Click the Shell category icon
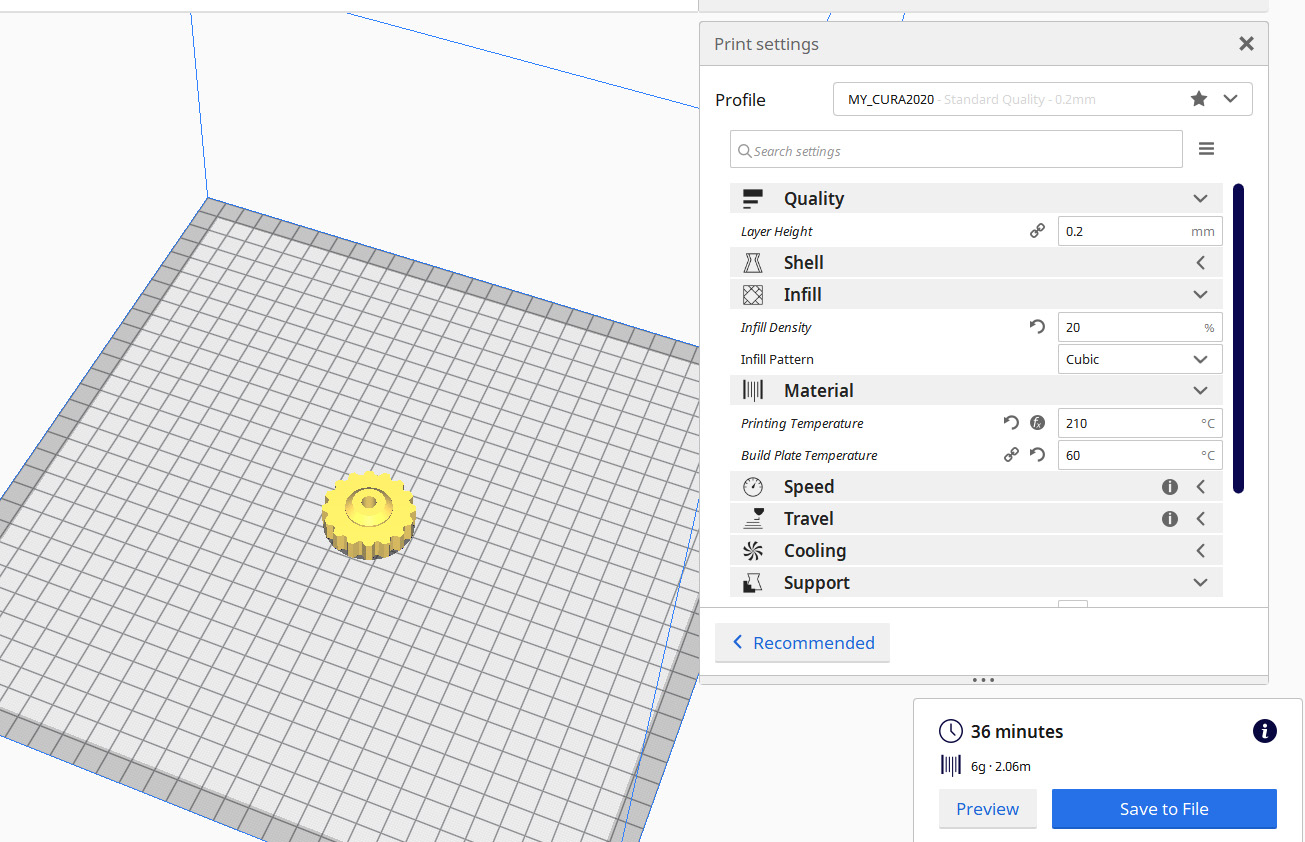This screenshot has height=842, width=1305. coord(753,263)
